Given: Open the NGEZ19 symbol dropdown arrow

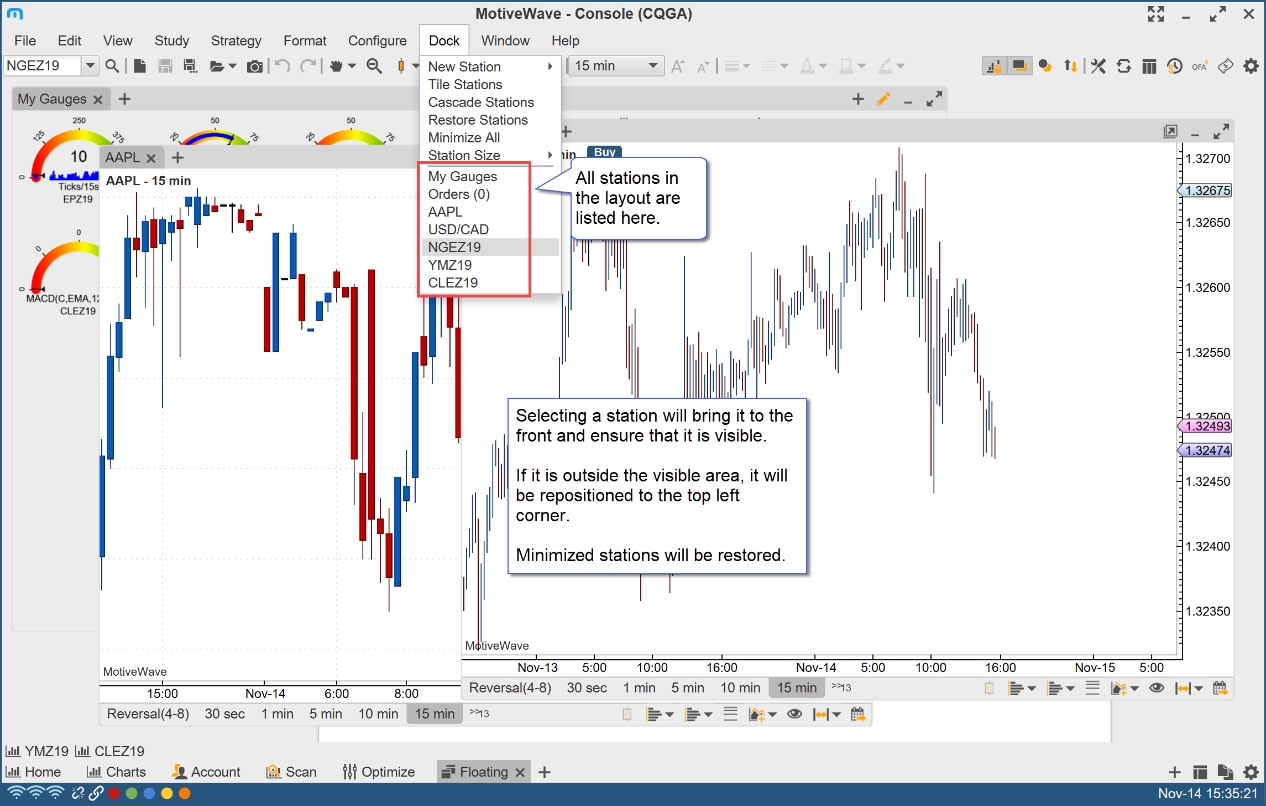Looking at the screenshot, I should click(90, 66).
